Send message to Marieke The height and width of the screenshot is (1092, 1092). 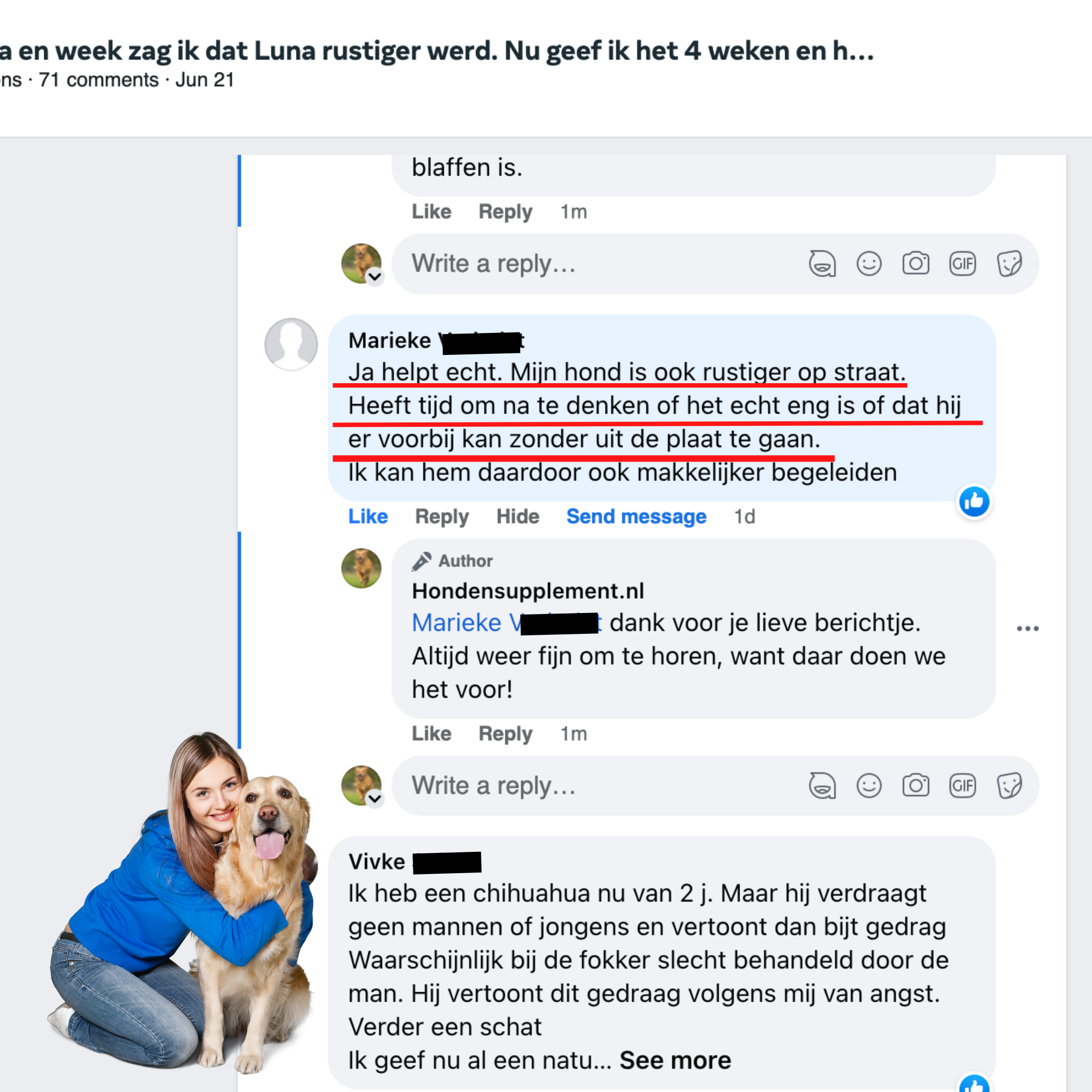coord(636,517)
